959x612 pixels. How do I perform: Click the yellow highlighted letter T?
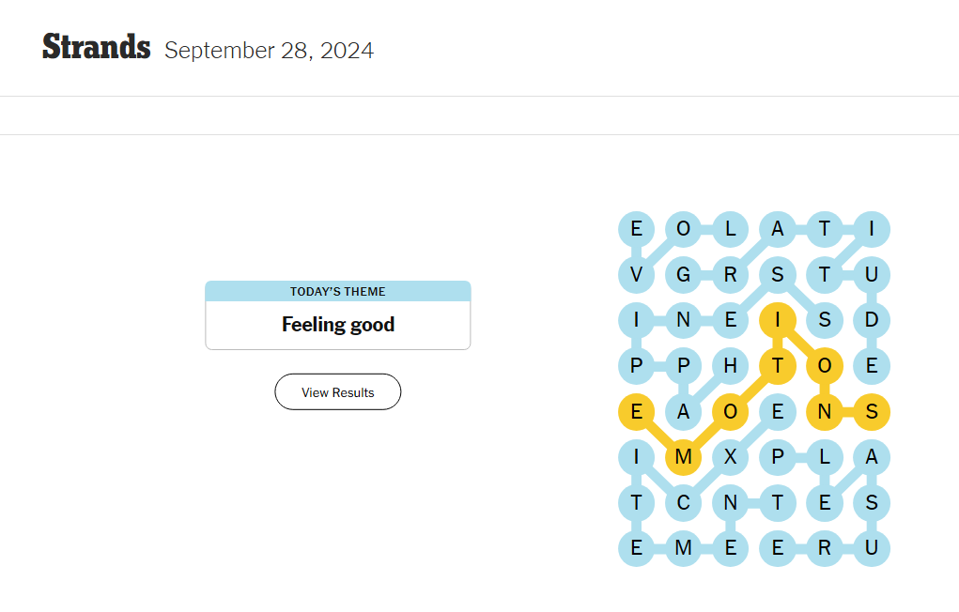click(x=777, y=366)
